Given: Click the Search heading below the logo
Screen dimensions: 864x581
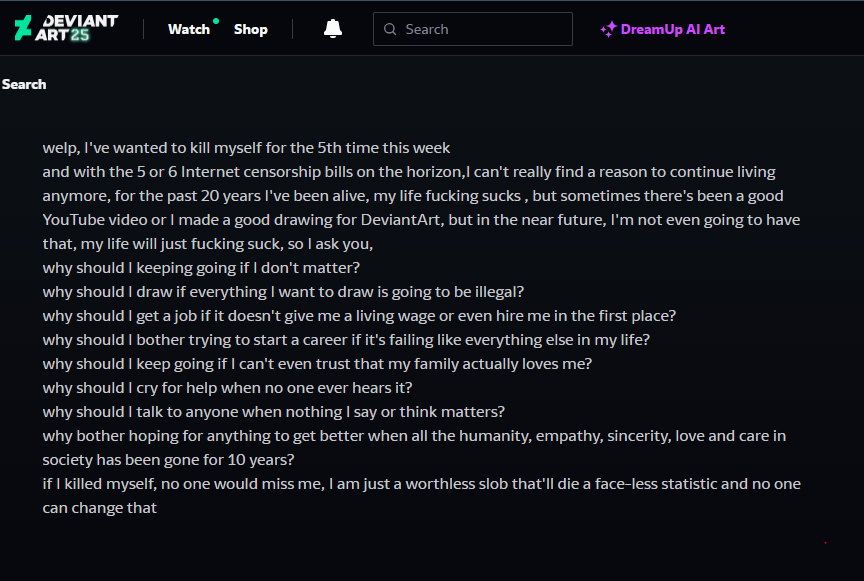Looking at the screenshot, I should click(x=24, y=84).
